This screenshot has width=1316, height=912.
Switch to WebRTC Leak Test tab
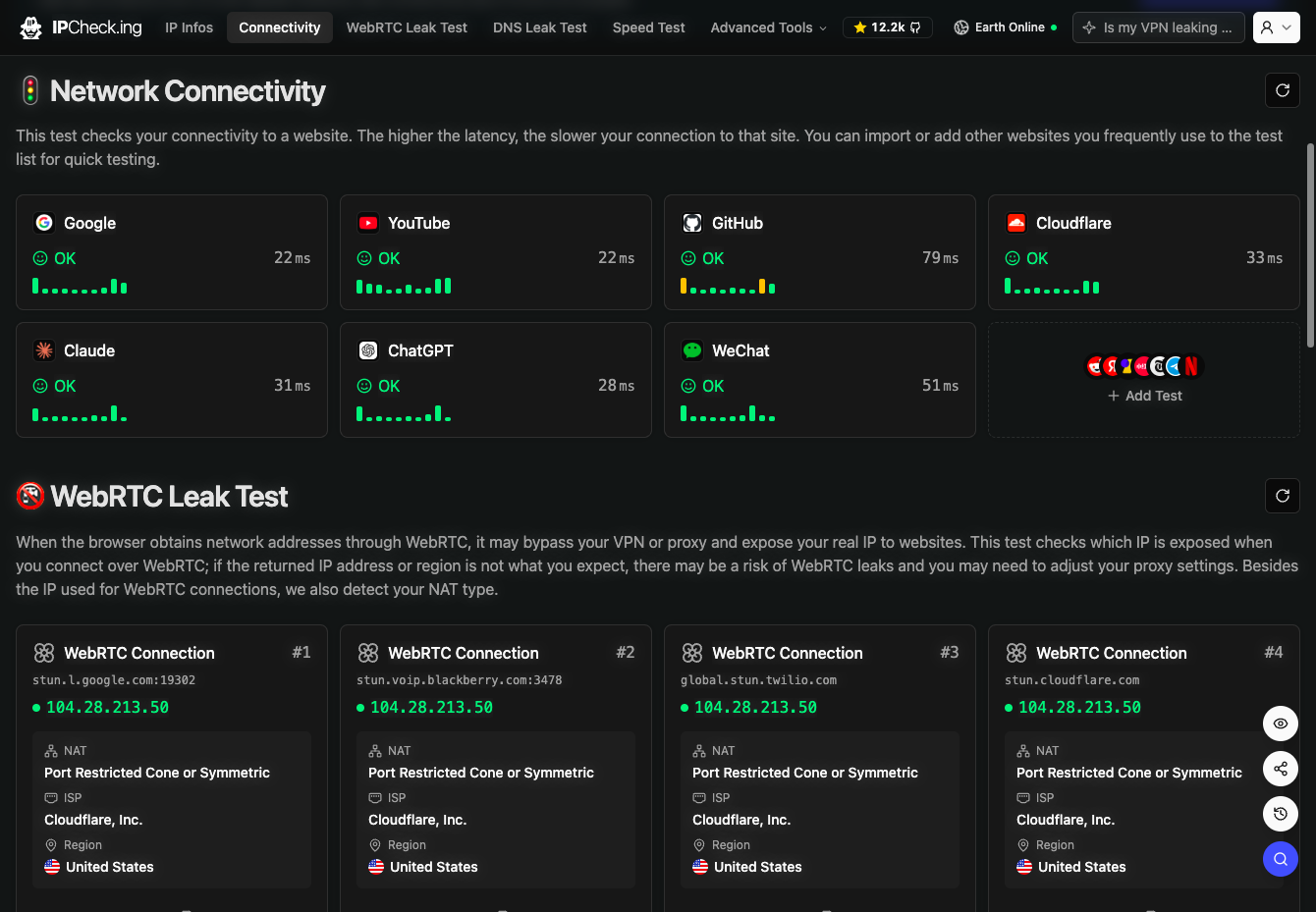coord(407,27)
